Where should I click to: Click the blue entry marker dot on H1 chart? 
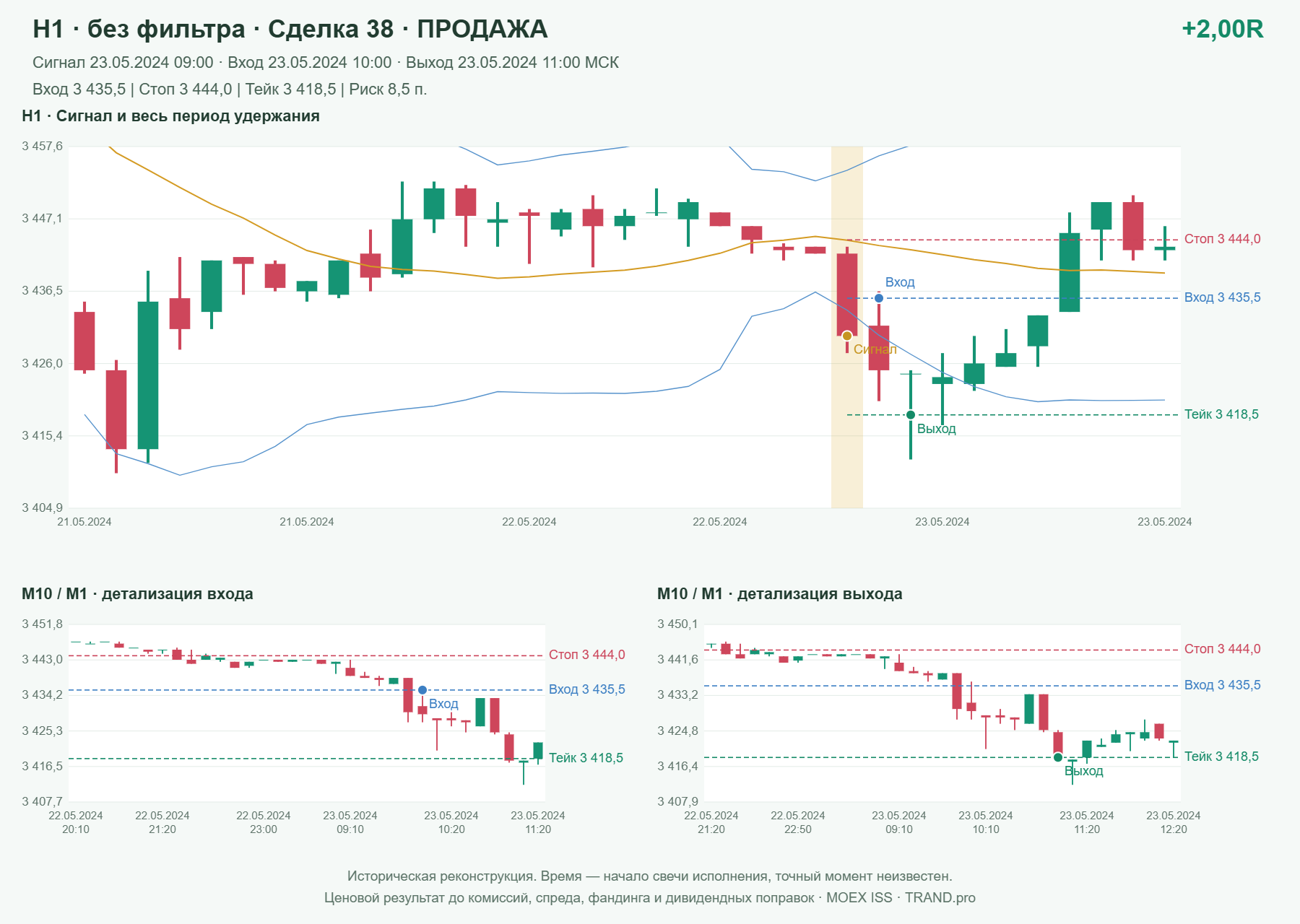point(879,298)
